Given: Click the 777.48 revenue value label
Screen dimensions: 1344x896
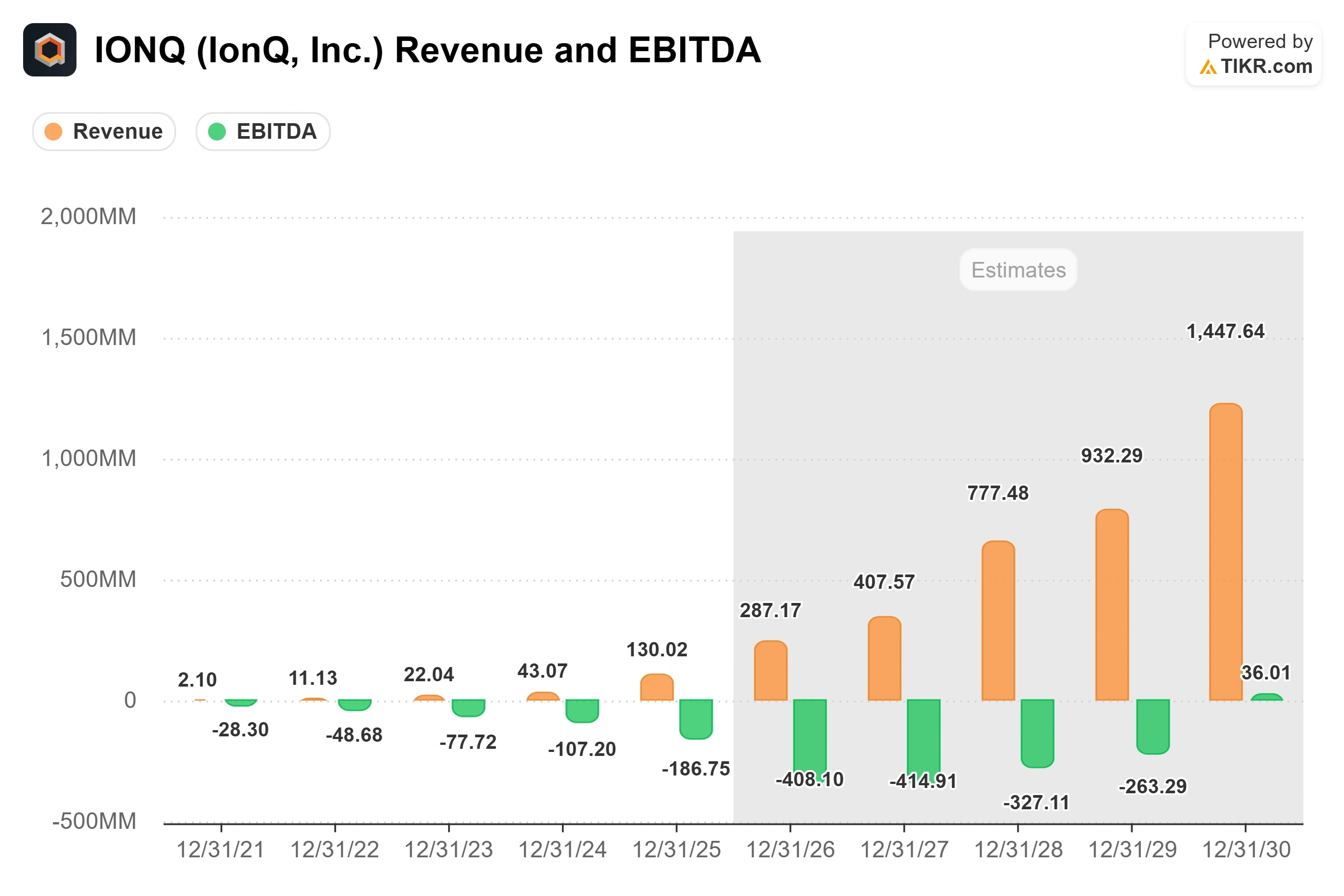Looking at the screenshot, I should pos(998,493).
